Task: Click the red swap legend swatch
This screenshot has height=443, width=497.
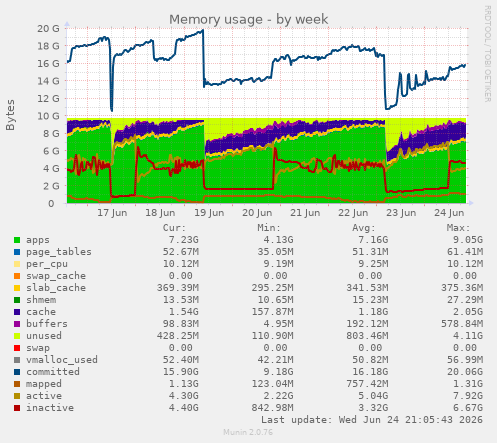Action: point(17,348)
